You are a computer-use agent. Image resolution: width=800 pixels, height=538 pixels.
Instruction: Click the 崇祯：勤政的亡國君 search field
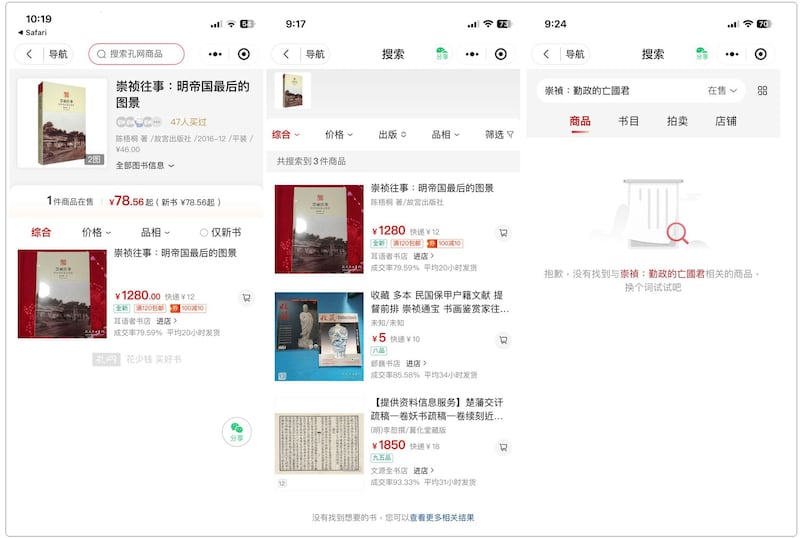(x=620, y=91)
